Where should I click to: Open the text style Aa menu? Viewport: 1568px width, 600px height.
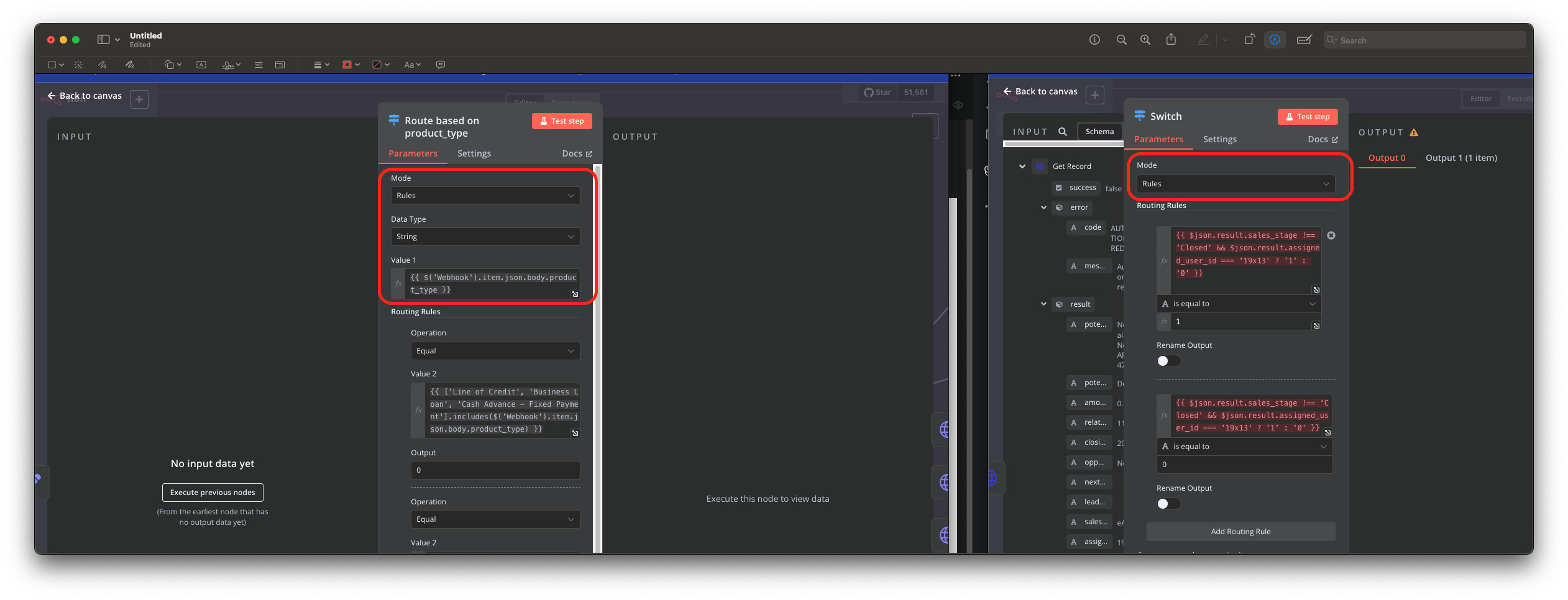412,65
